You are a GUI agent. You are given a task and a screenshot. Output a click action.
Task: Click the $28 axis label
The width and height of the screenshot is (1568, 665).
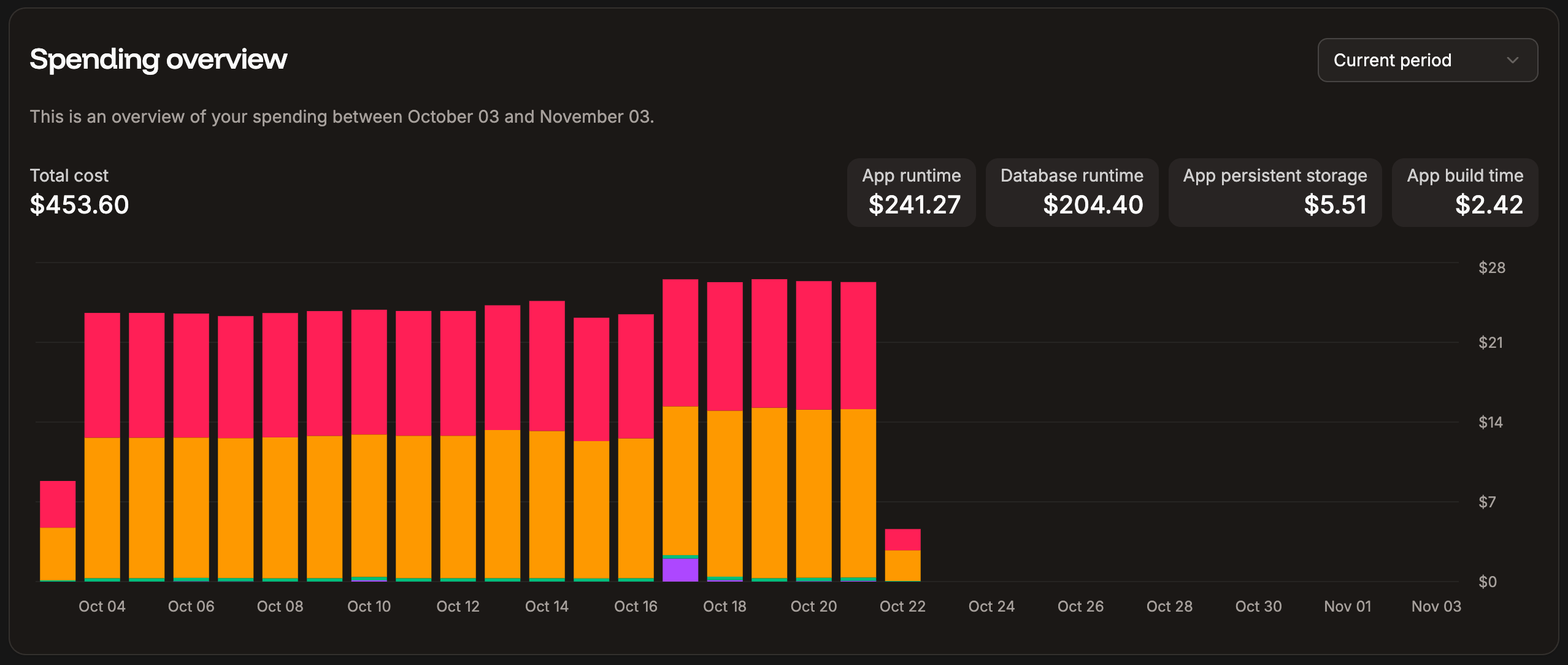(x=1492, y=267)
